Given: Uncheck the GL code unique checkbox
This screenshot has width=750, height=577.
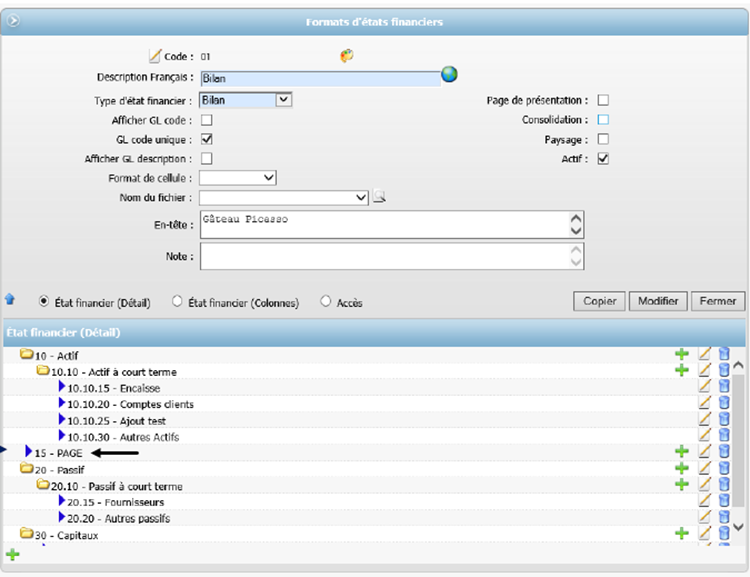Looking at the screenshot, I should point(207,139).
